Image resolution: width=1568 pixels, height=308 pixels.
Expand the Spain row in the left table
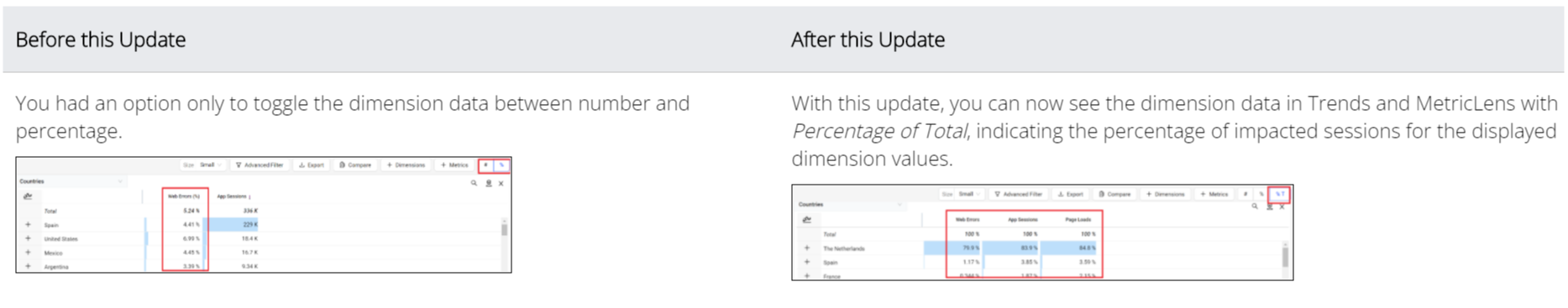[x=28, y=225]
